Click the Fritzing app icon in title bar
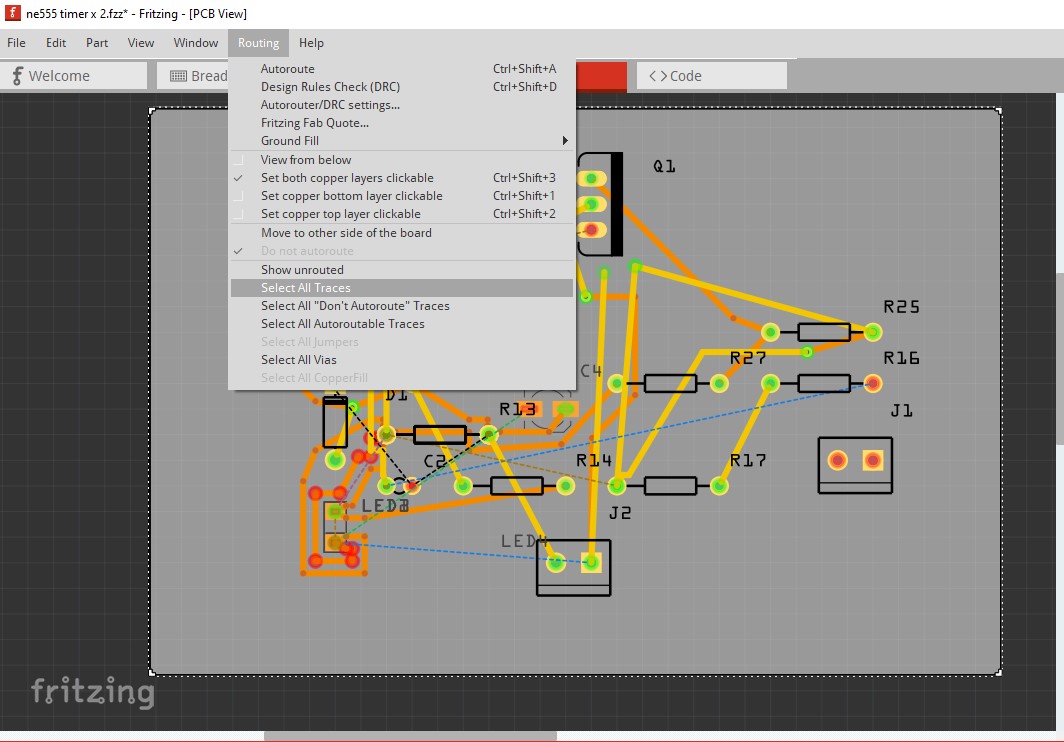 (13, 14)
